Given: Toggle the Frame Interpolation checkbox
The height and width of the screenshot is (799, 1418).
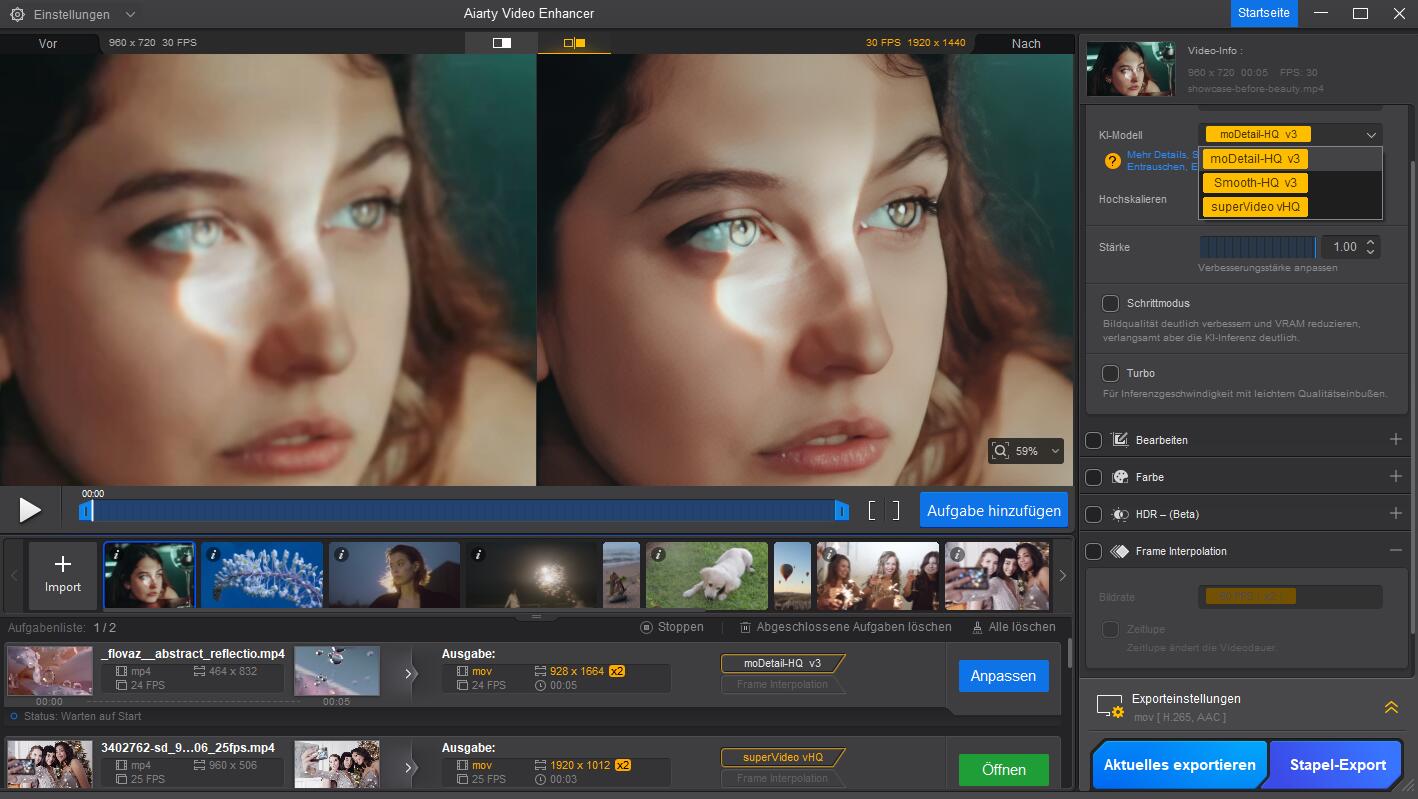Looking at the screenshot, I should [1094, 551].
